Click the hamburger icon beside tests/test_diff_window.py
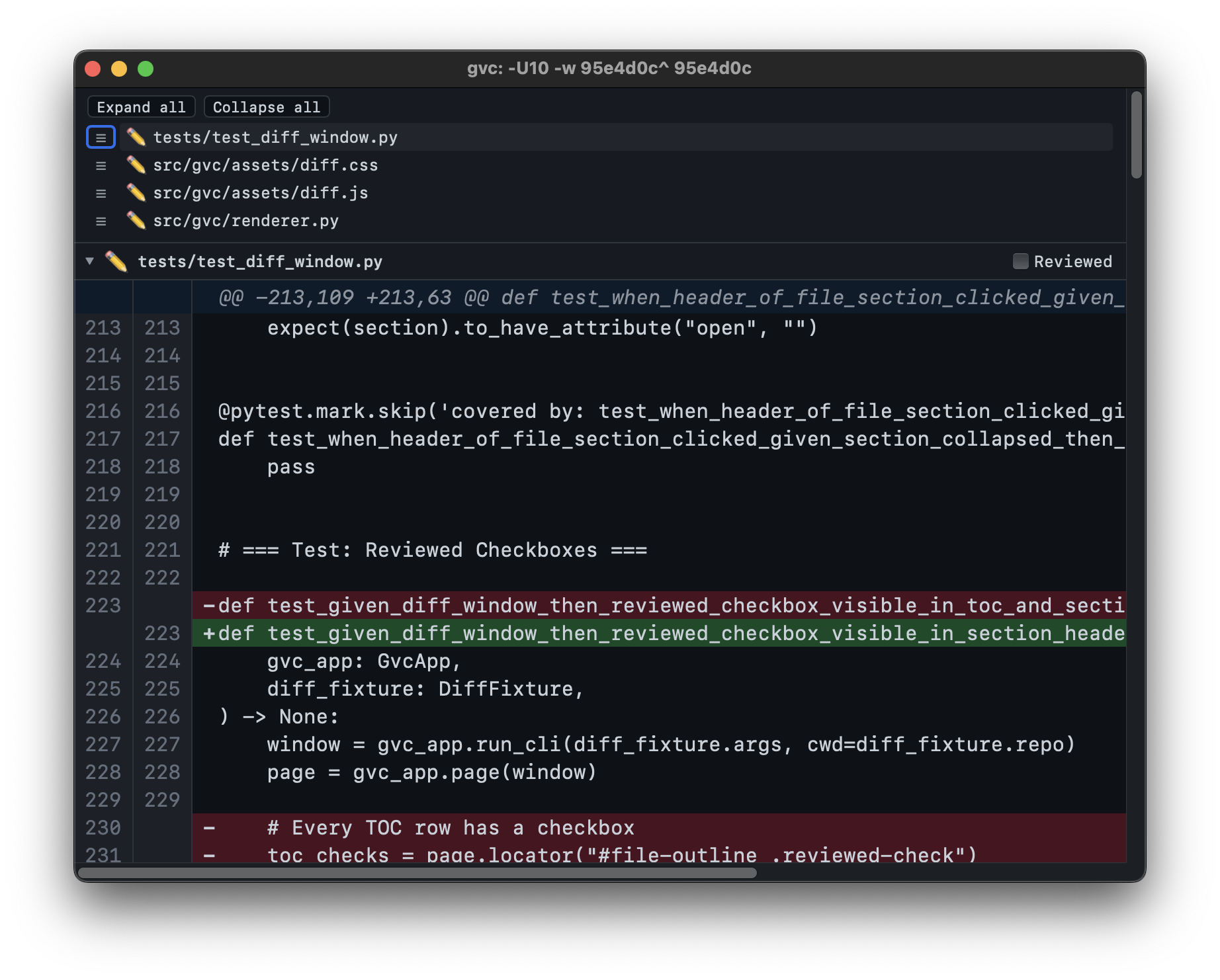The width and height of the screenshot is (1220, 980). pos(101,138)
